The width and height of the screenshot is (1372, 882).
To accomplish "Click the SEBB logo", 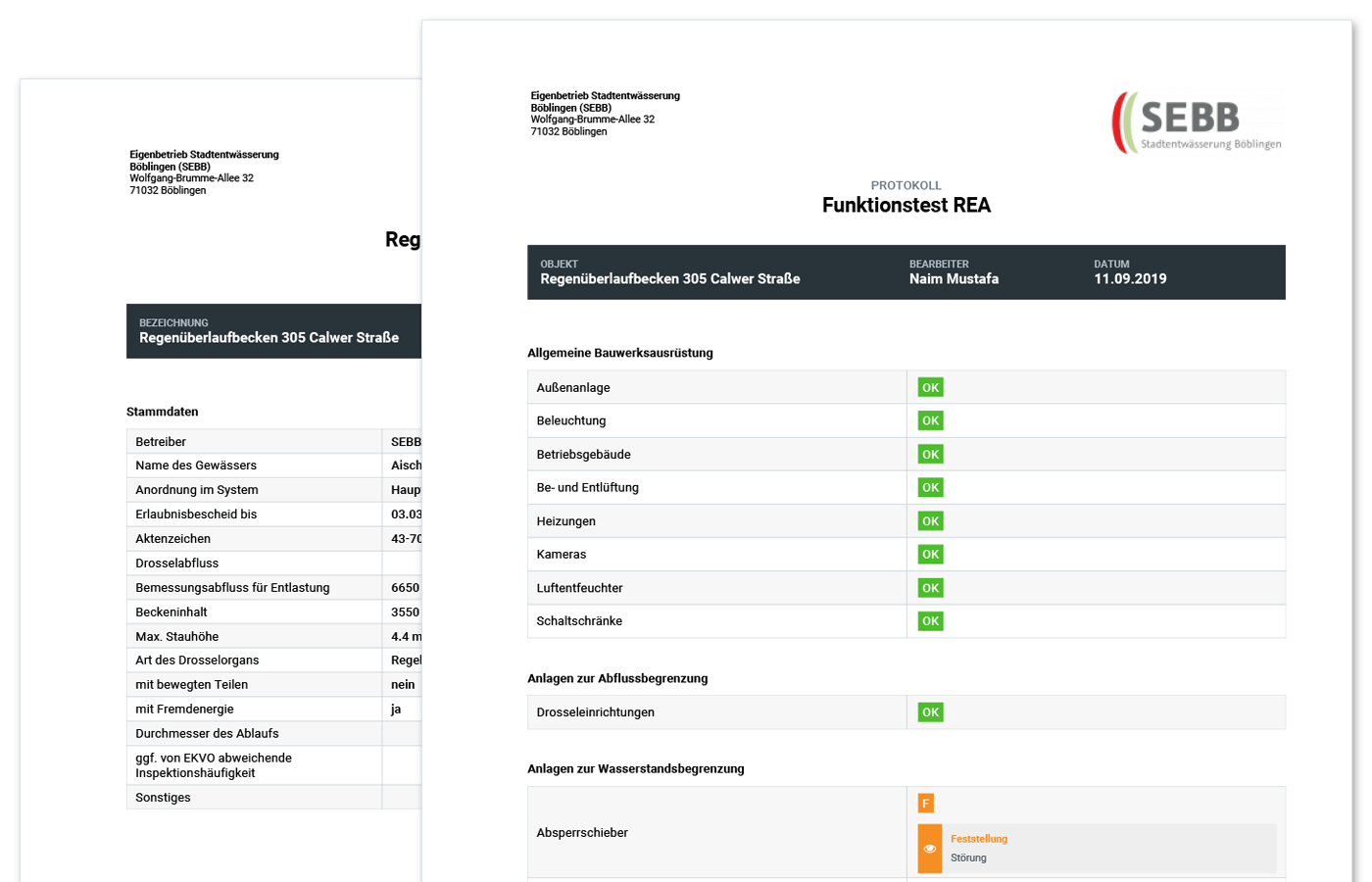I will pyautogui.click(x=1197, y=122).
